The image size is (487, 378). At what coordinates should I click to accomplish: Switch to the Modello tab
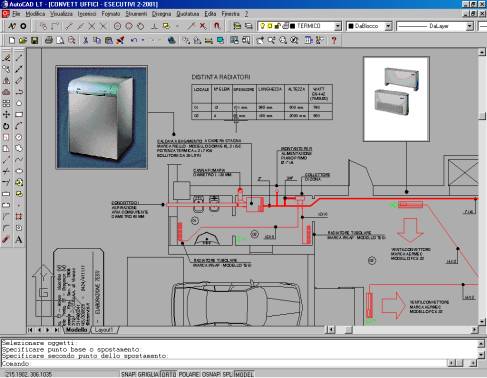tap(77, 330)
